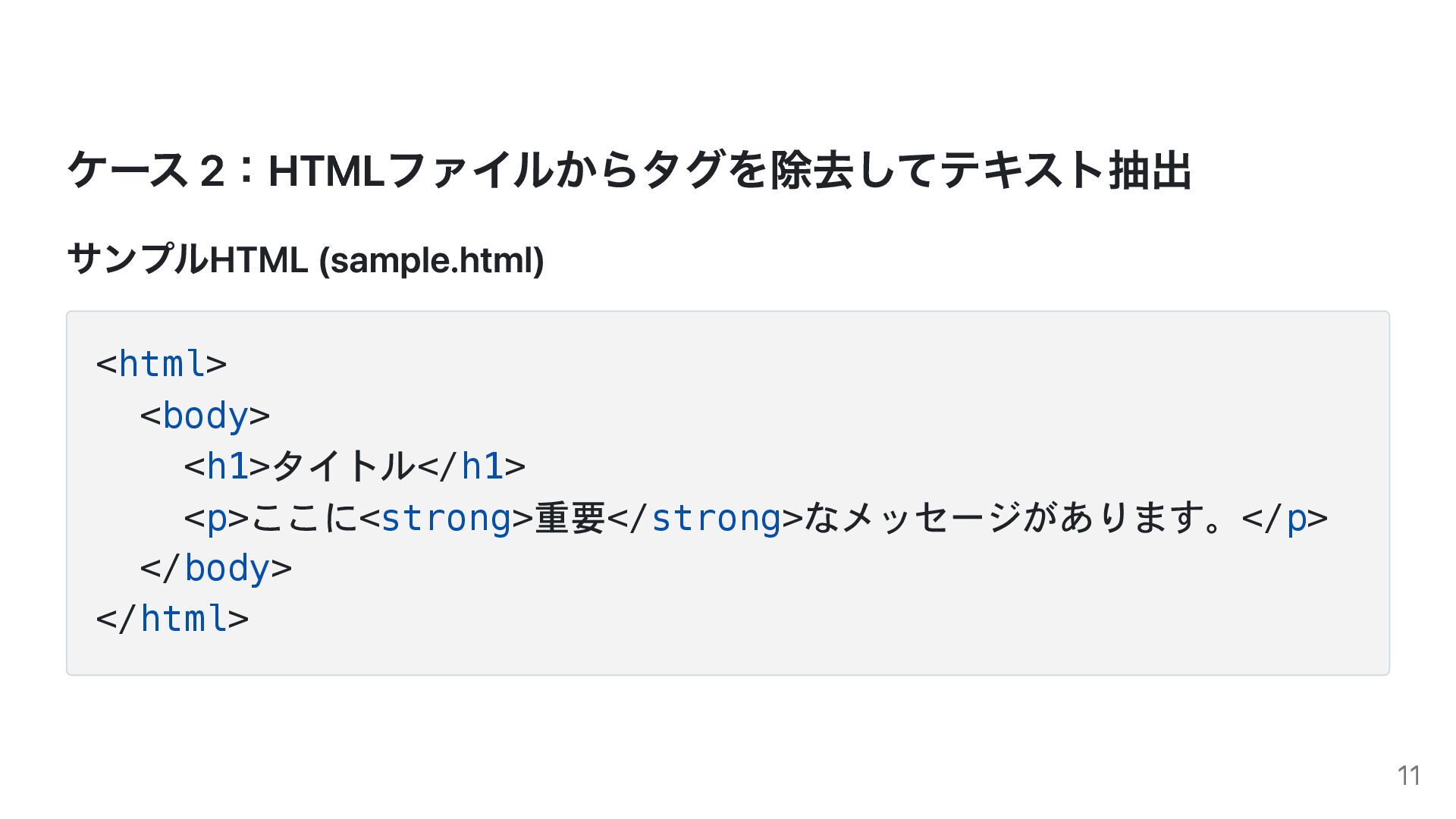
Task: Click the opening <body> tag
Action: coord(205,416)
